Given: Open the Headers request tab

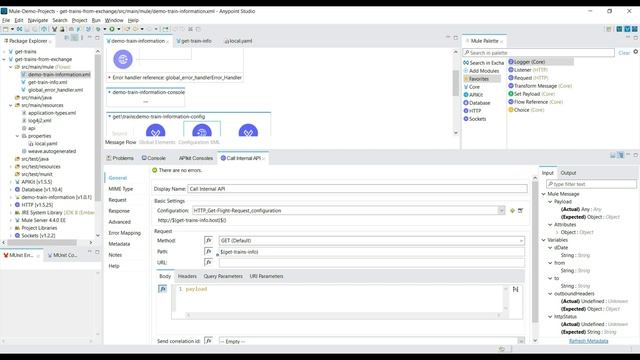Looking at the screenshot, I should (x=187, y=276).
